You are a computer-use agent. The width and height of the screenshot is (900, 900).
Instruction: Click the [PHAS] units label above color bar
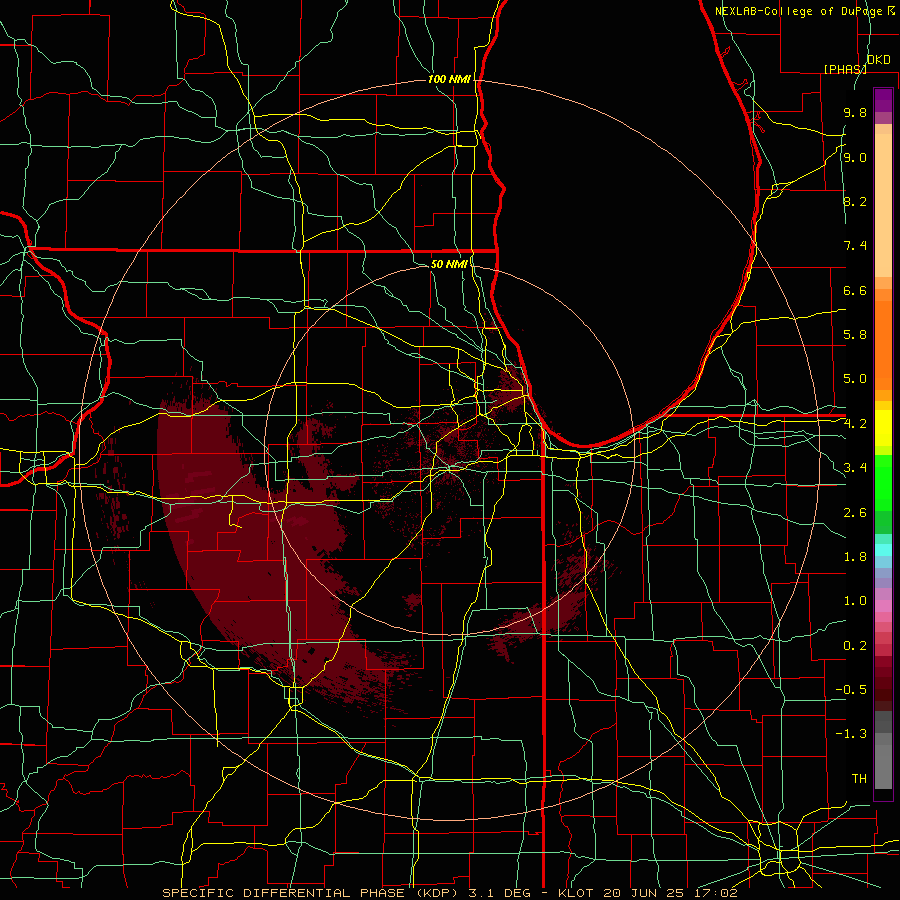click(845, 69)
